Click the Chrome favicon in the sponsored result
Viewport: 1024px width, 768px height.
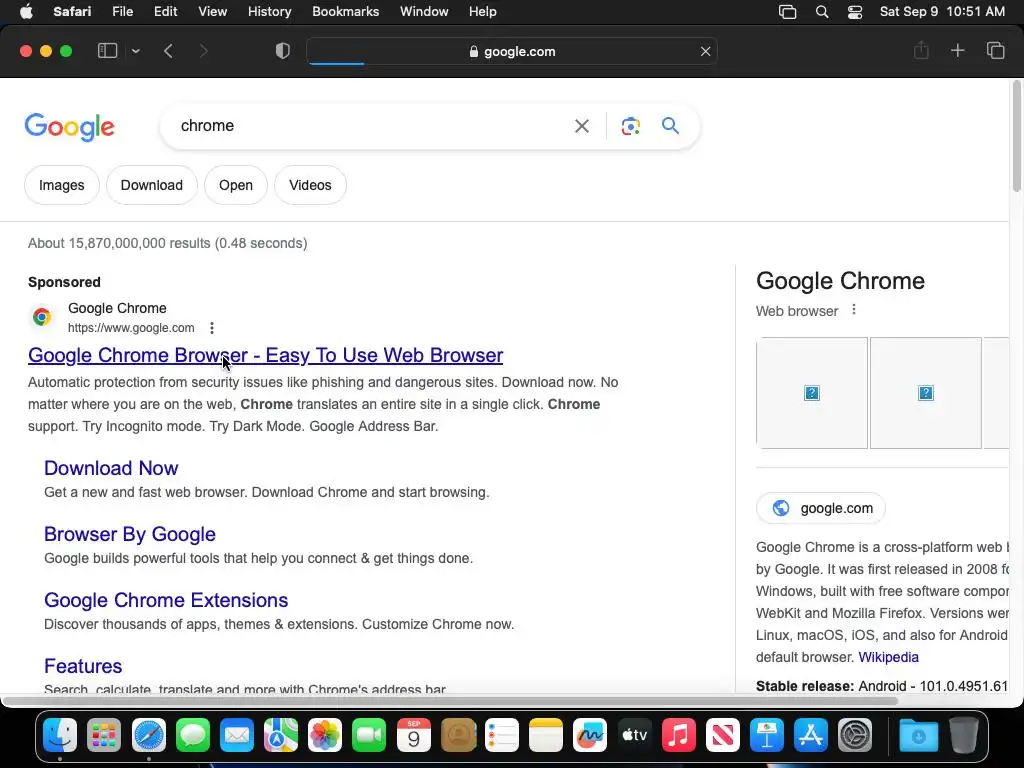pyautogui.click(x=42, y=317)
